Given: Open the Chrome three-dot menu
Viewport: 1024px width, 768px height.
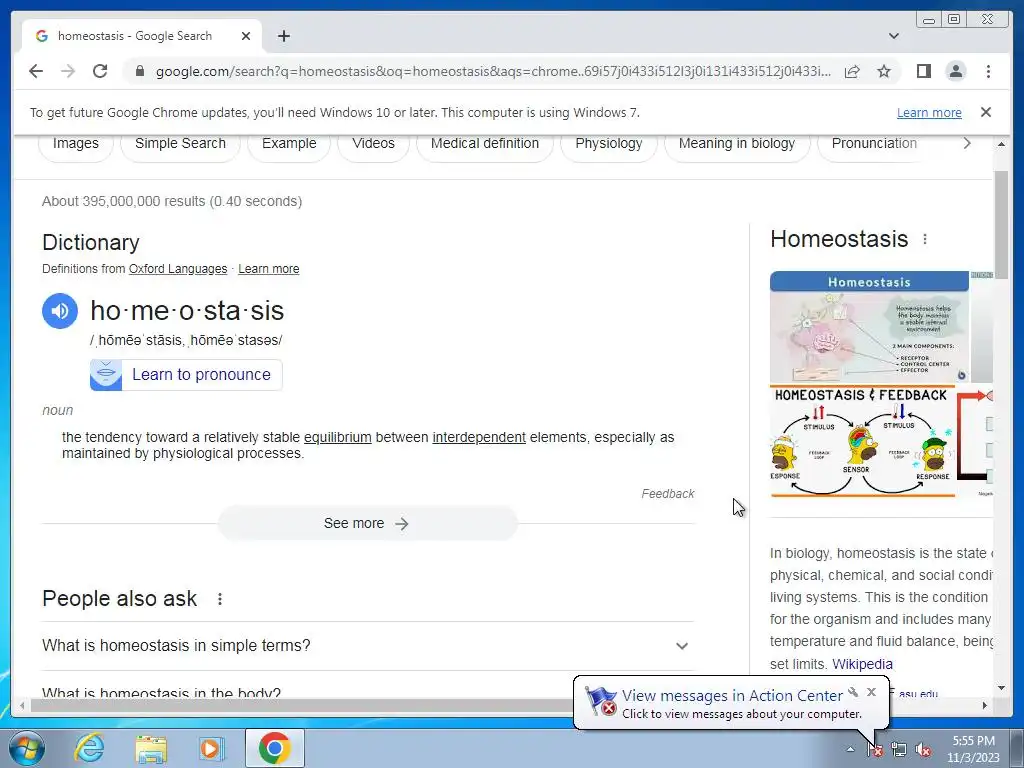Looking at the screenshot, I should [x=988, y=71].
